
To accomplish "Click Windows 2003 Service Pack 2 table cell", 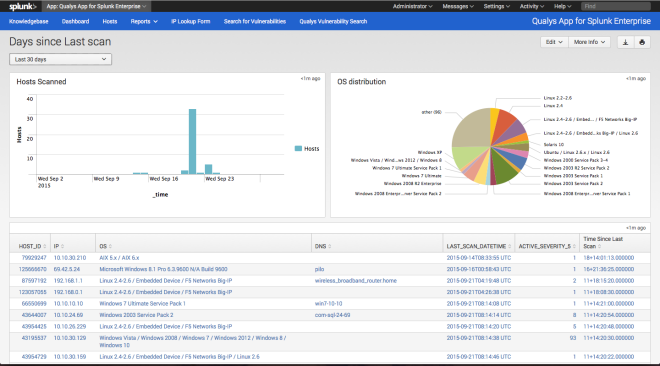I will click(x=136, y=315).
